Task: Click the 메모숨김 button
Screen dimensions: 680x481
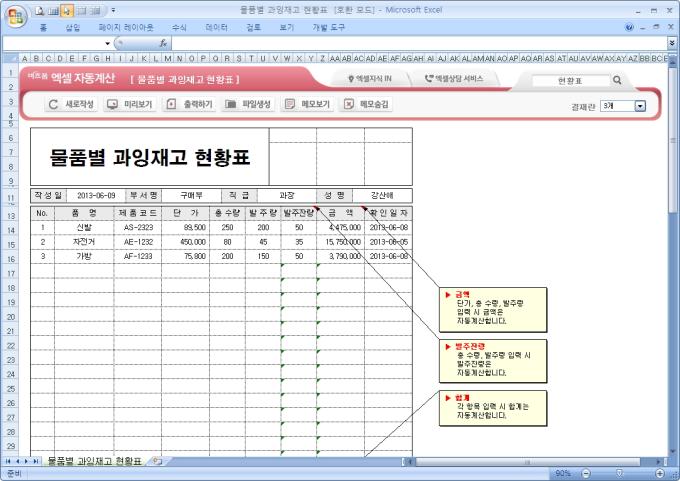Action: click(366, 104)
